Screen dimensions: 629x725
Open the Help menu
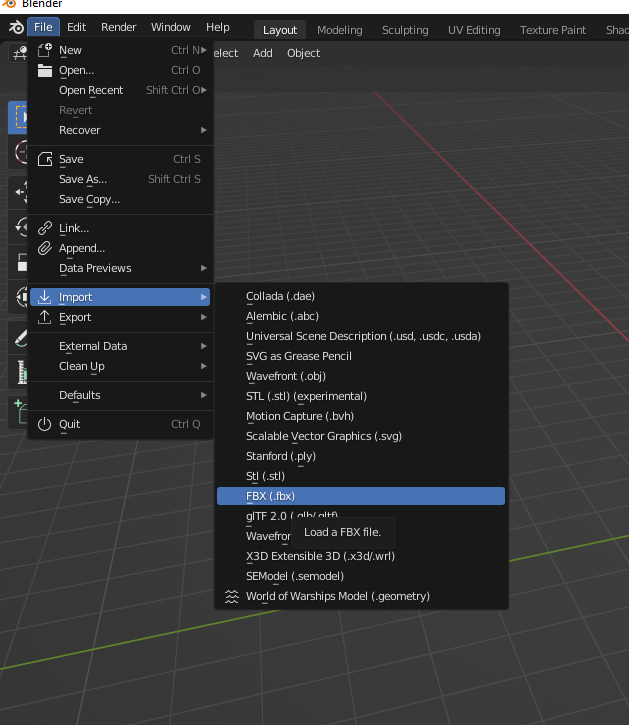pos(217,27)
